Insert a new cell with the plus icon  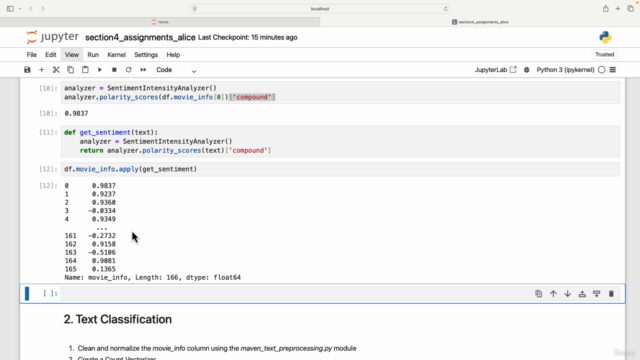(x=42, y=70)
